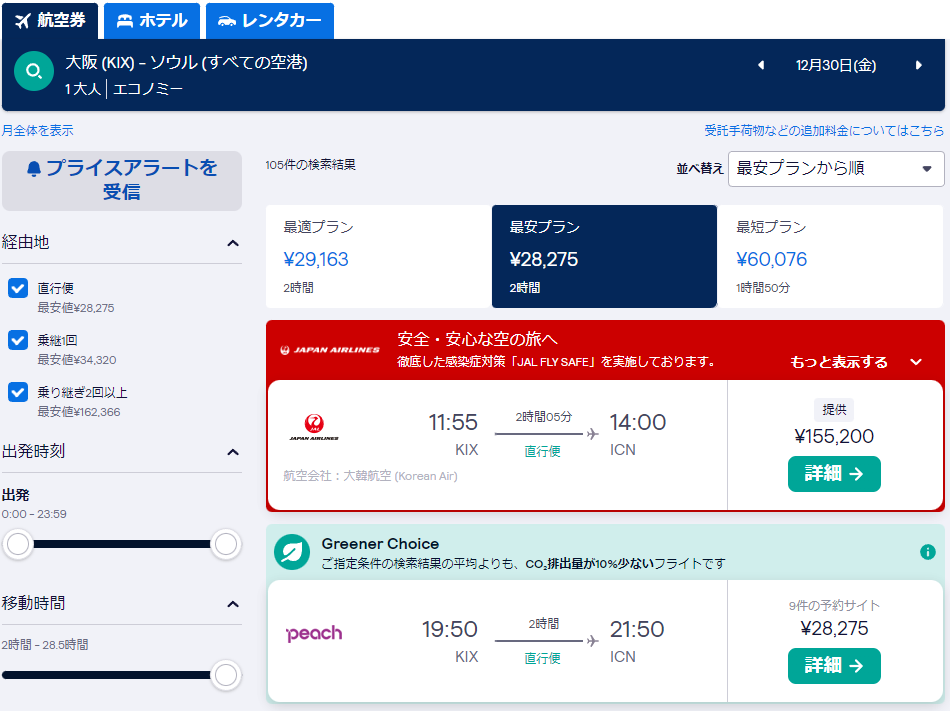Collapse the 経由地 filter section
This screenshot has width=950, height=711.
233,243
